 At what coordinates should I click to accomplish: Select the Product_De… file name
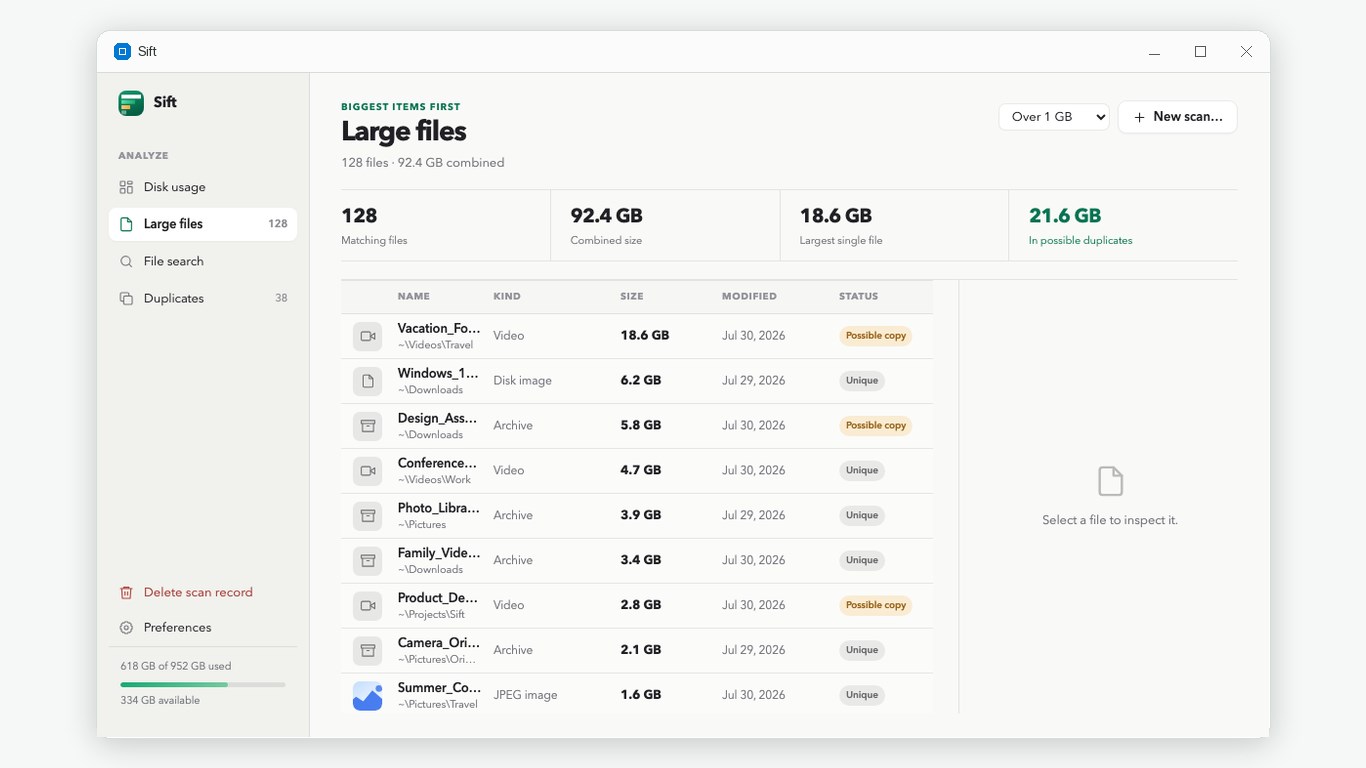coord(437,598)
